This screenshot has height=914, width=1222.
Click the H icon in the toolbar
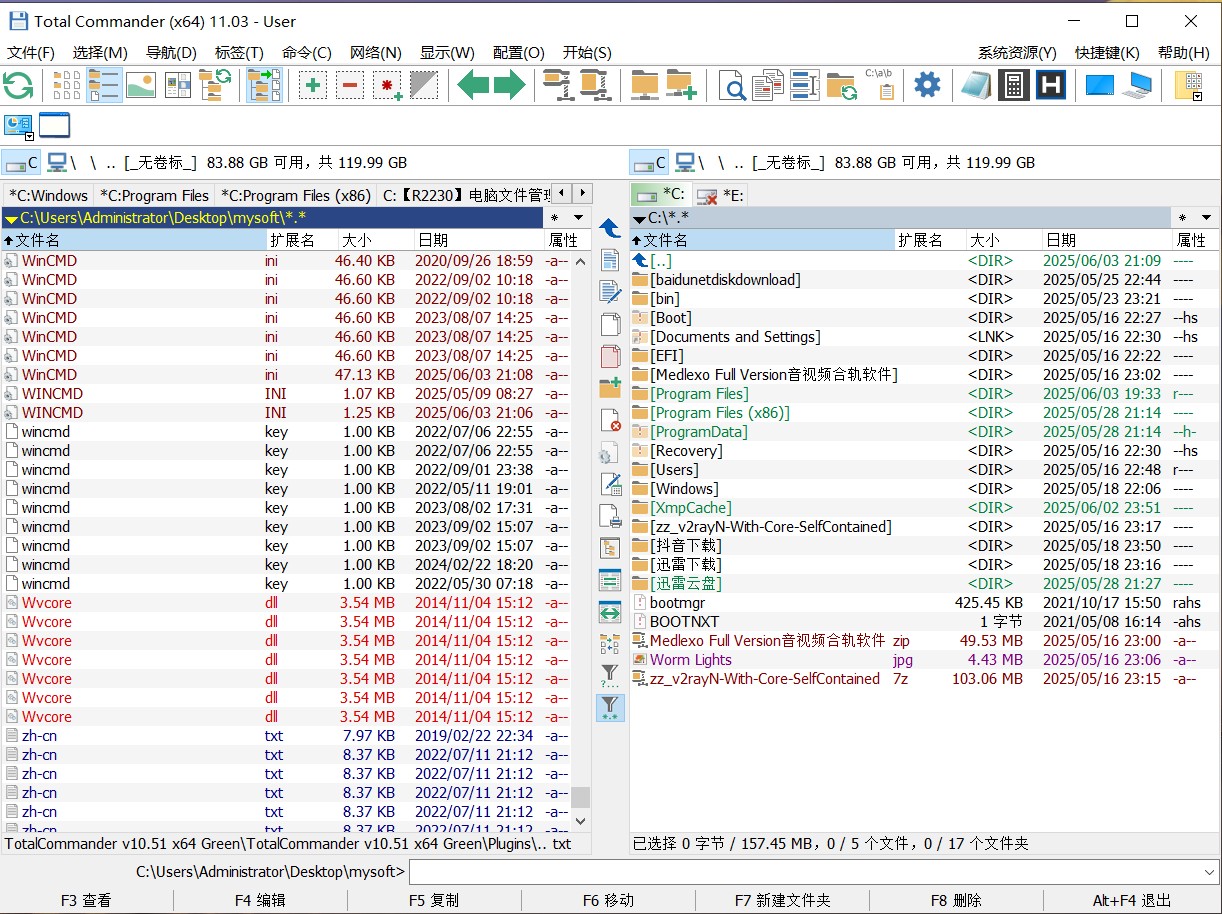point(1050,85)
